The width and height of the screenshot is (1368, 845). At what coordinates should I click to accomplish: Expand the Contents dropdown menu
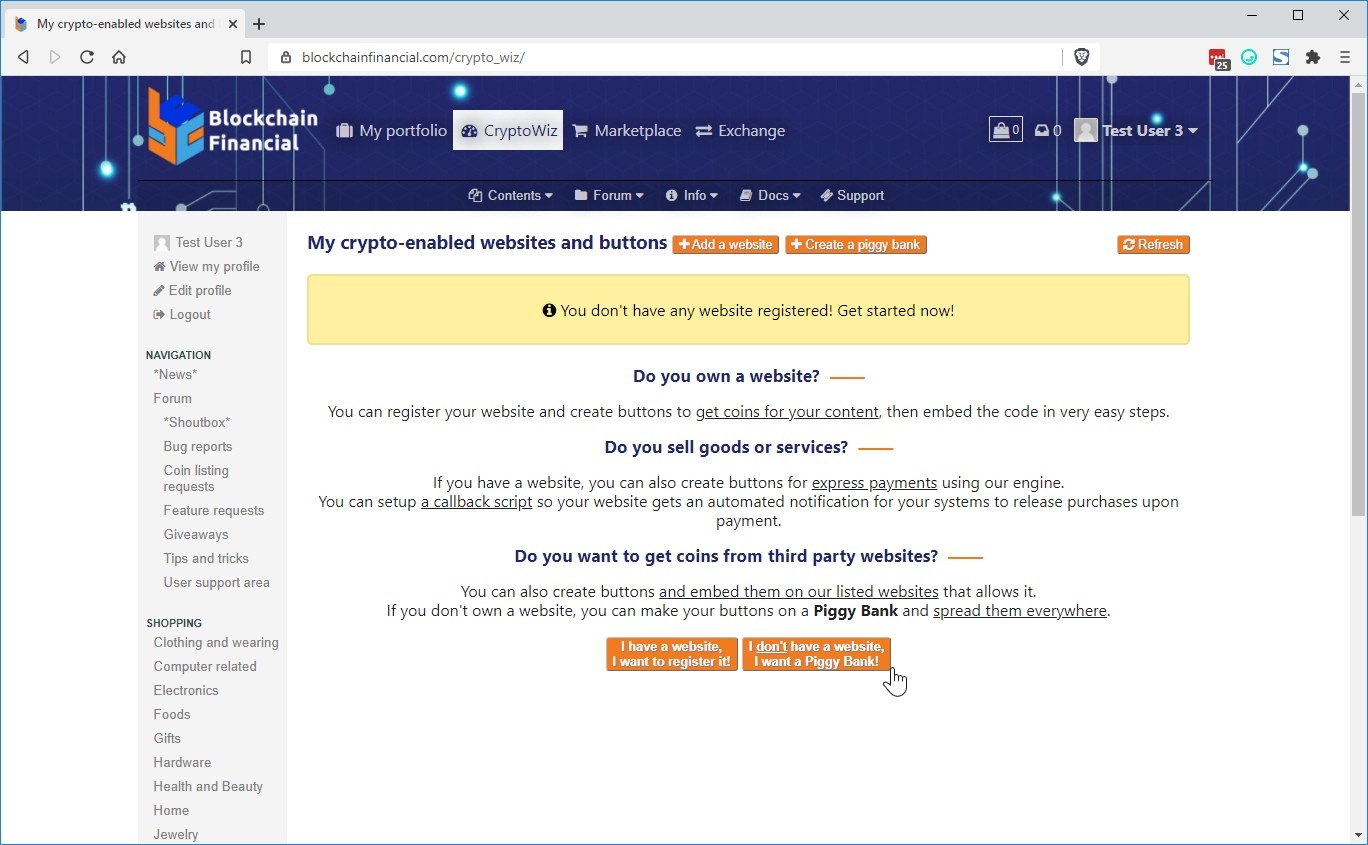tap(511, 196)
